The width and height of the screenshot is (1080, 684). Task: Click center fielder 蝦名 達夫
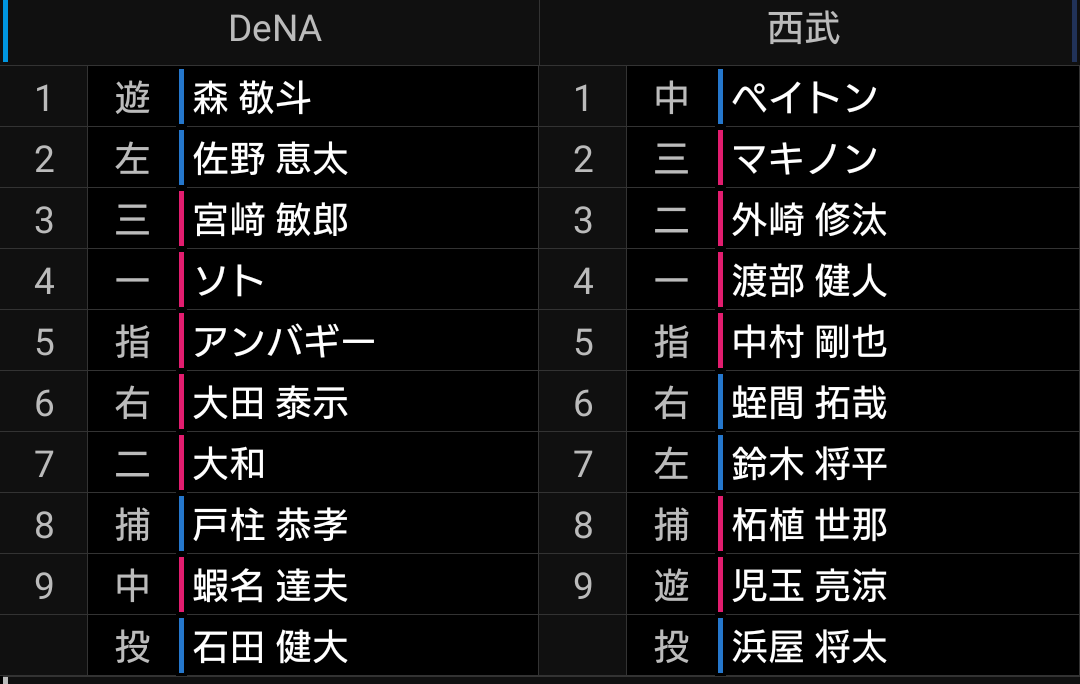click(x=270, y=585)
